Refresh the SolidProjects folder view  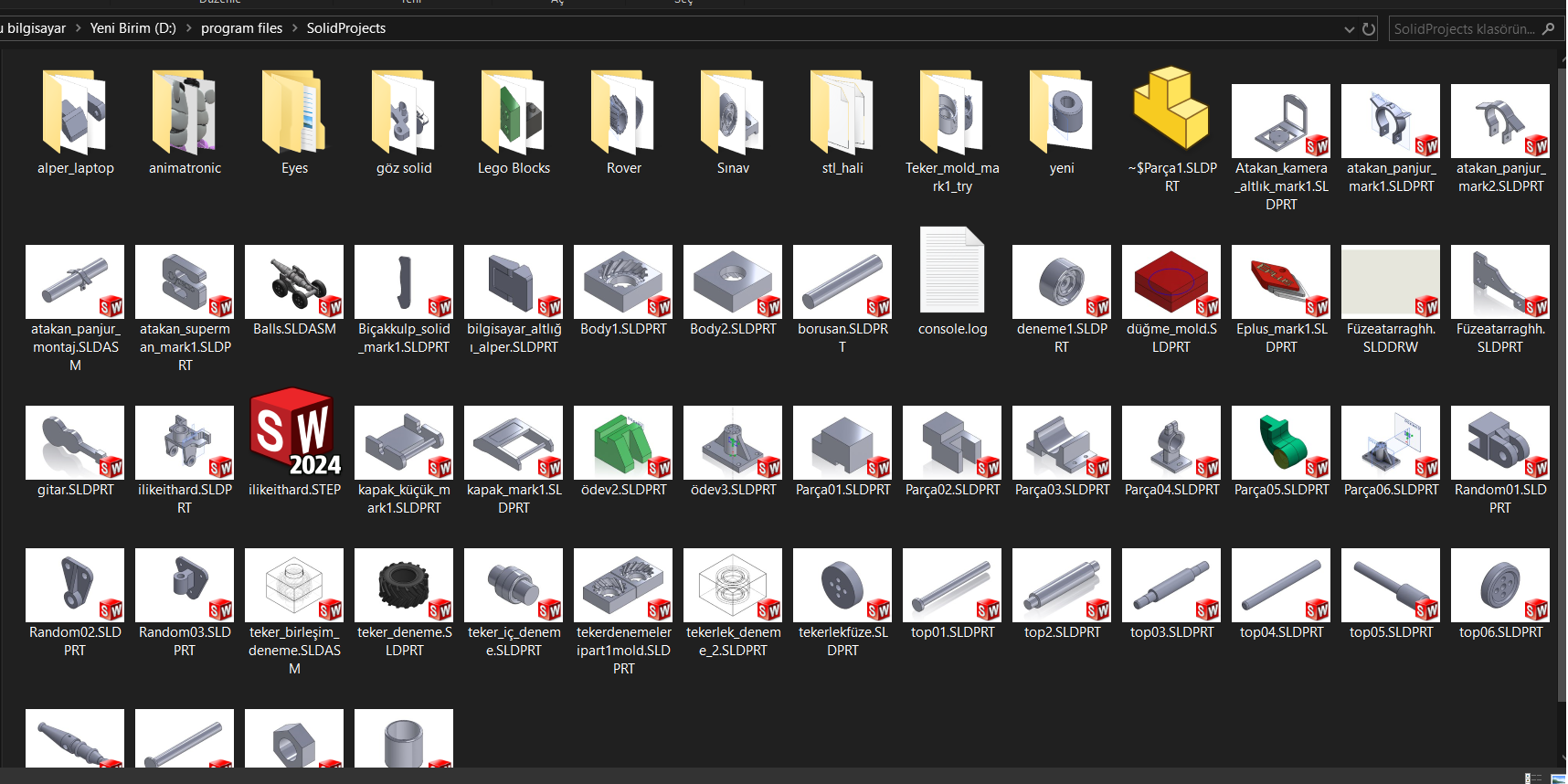click(x=1369, y=29)
